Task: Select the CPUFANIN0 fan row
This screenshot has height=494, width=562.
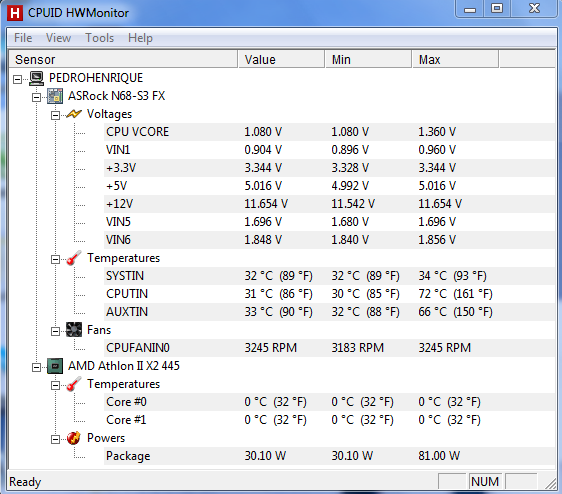Action: 329,348
